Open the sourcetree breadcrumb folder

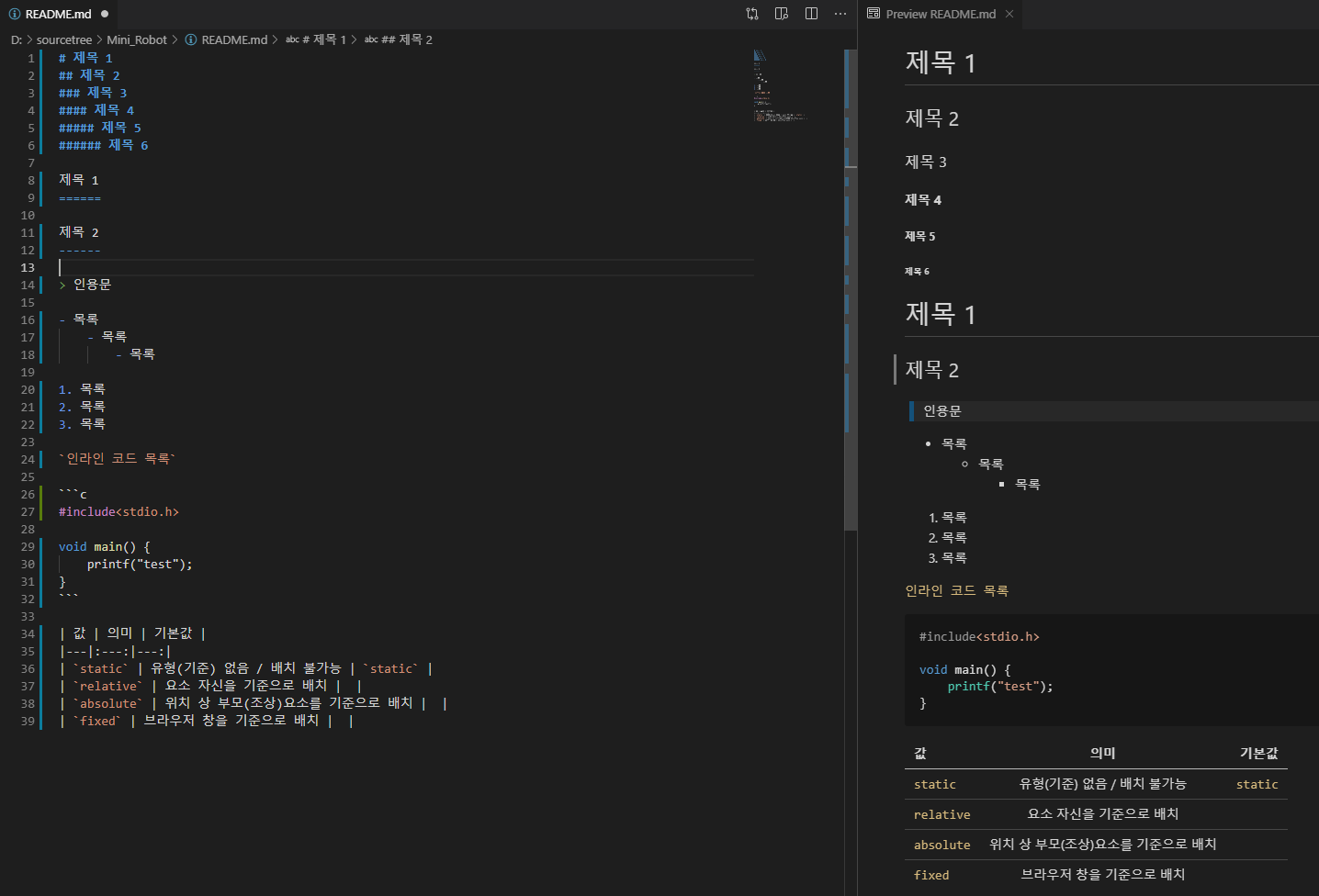click(x=64, y=39)
